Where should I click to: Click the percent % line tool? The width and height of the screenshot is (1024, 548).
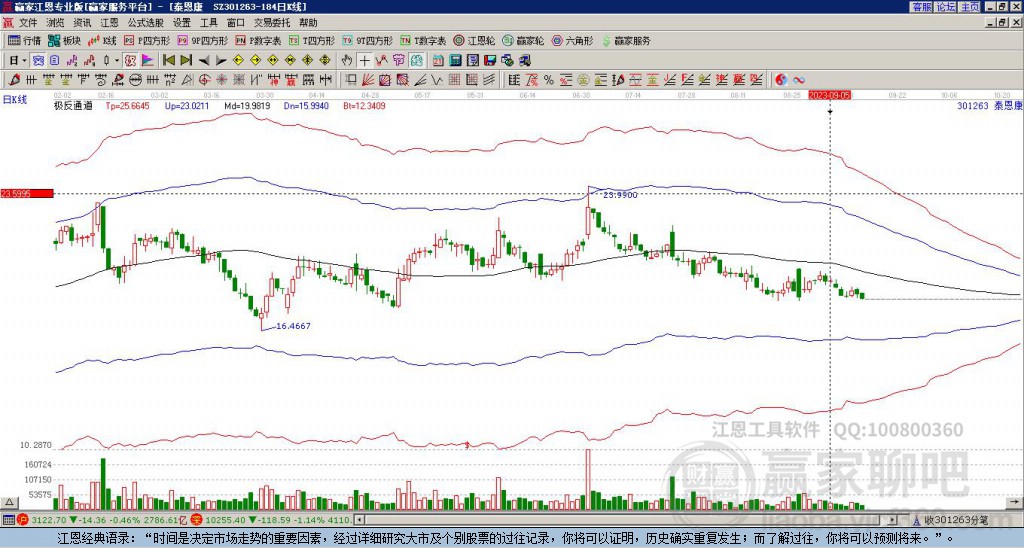549,80
